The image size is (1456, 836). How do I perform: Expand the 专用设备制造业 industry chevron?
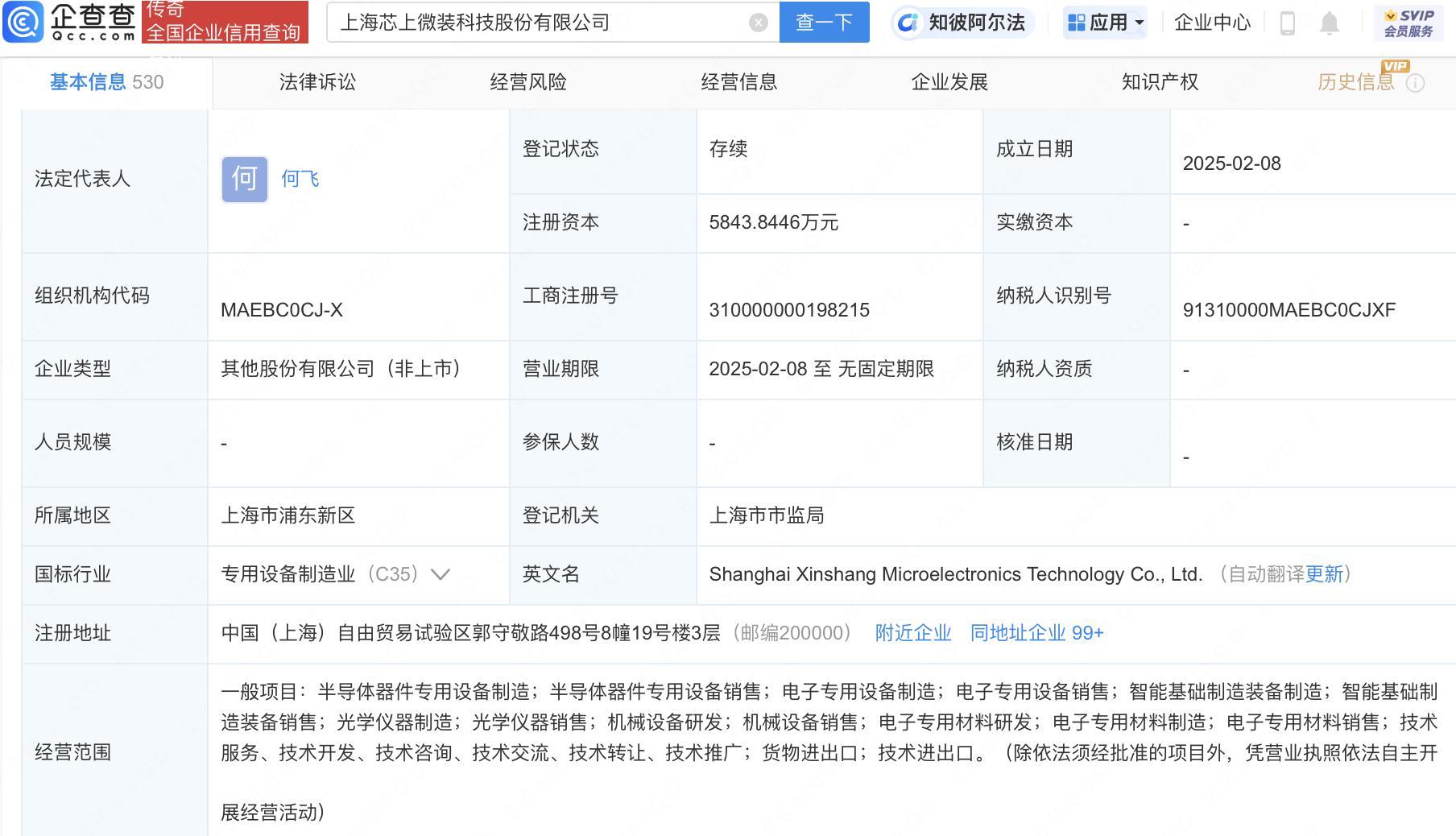coord(440,574)
